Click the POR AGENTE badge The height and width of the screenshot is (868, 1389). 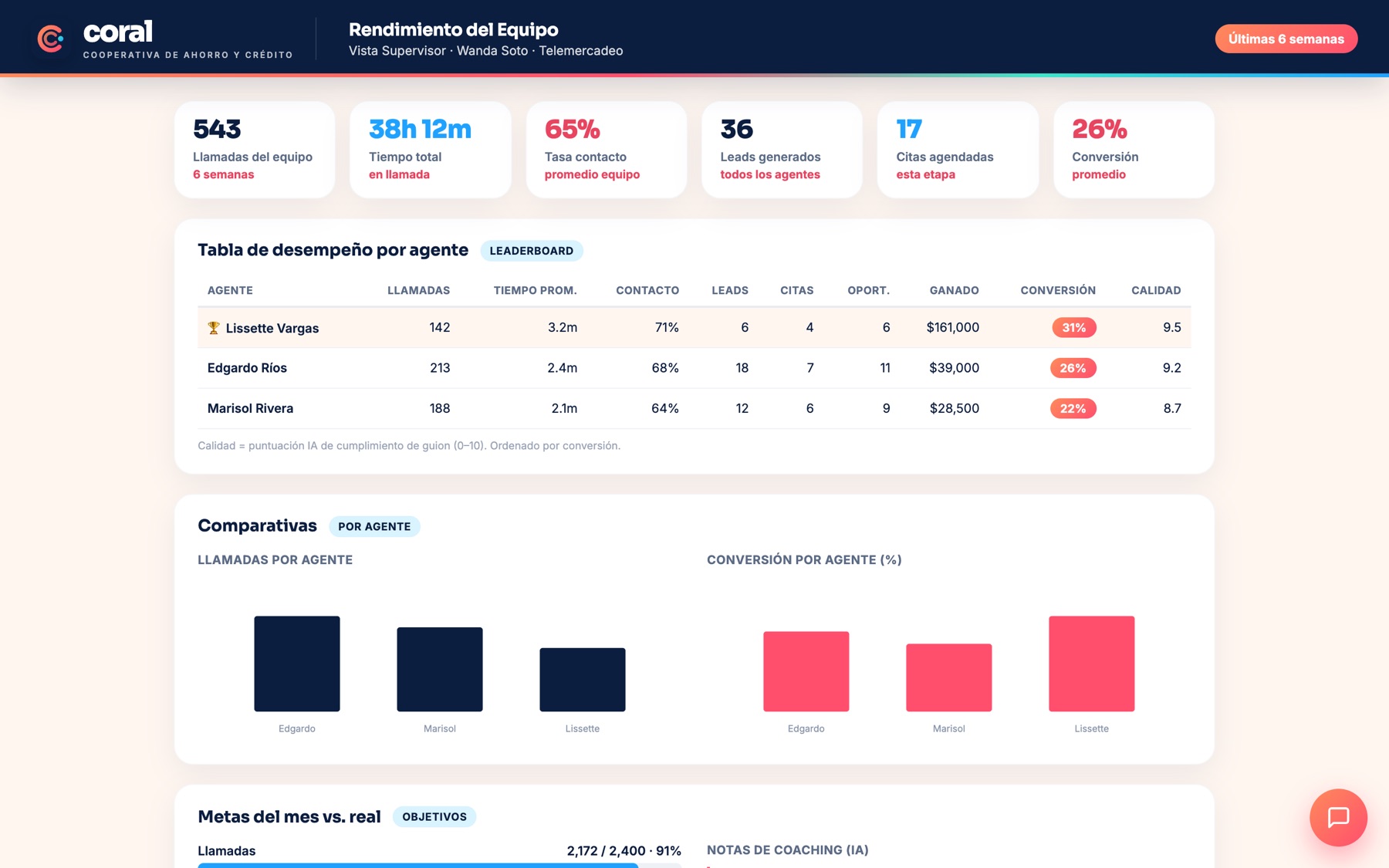[x=374, y=526]
